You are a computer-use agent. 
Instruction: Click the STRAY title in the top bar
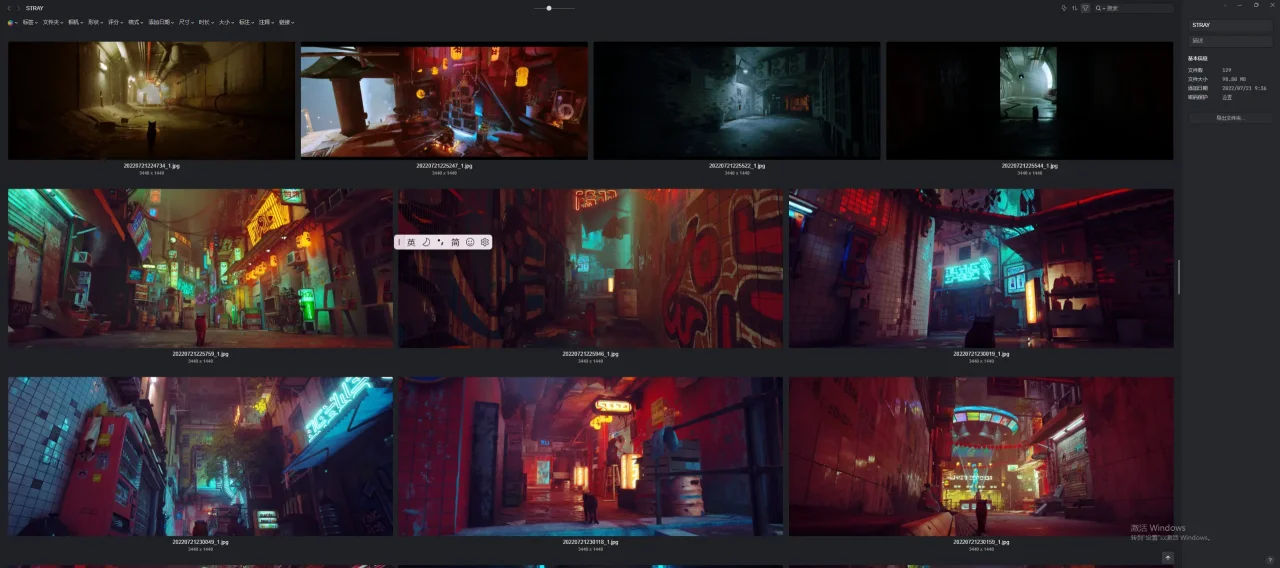point(34,8)
